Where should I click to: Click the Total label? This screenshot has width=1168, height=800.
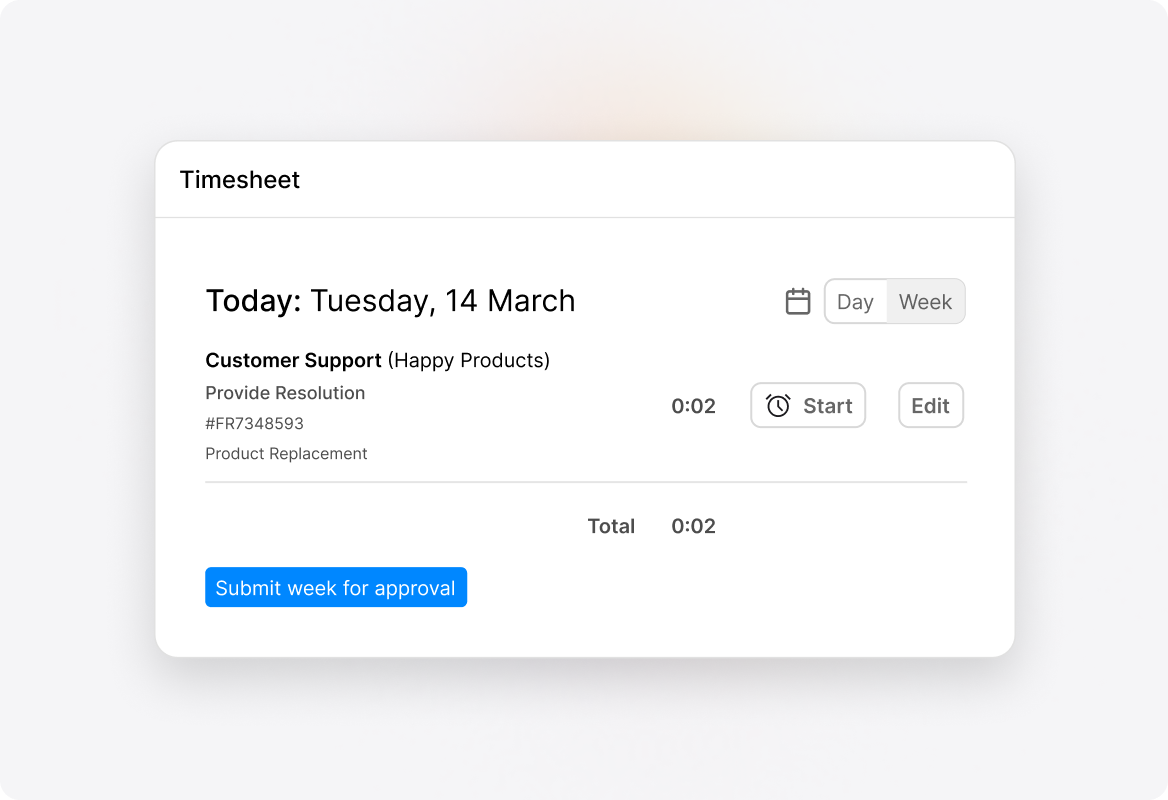coord(611,526)
